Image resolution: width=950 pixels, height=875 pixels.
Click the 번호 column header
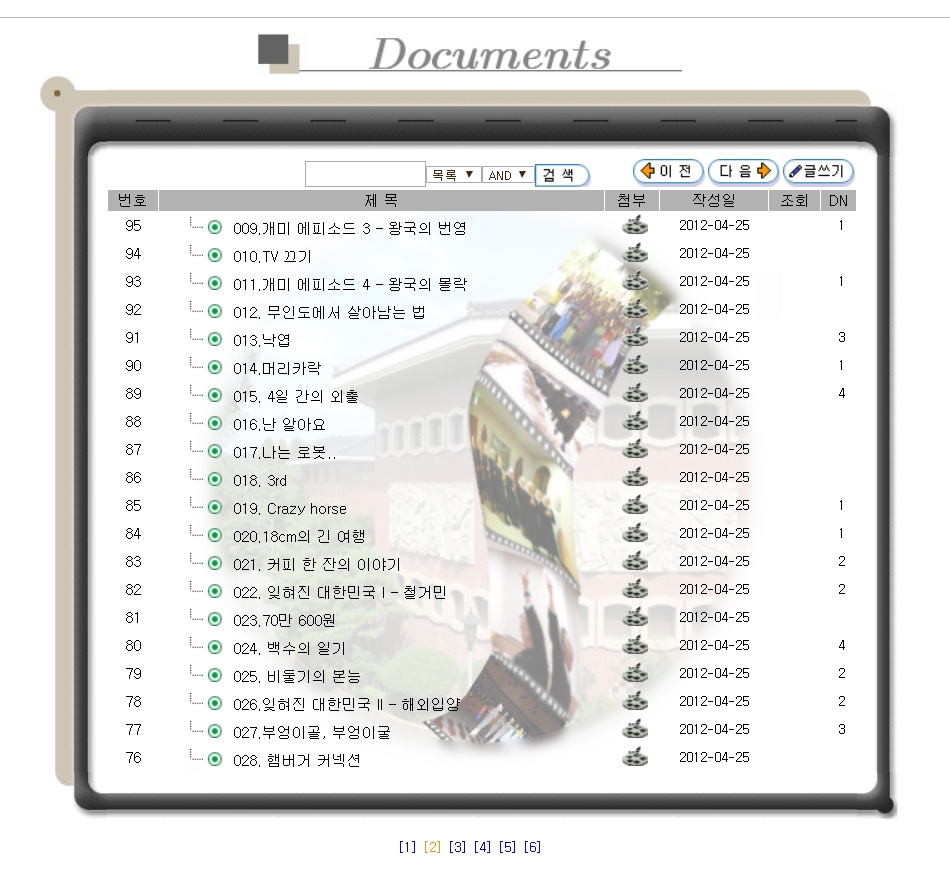click(133, 201)
